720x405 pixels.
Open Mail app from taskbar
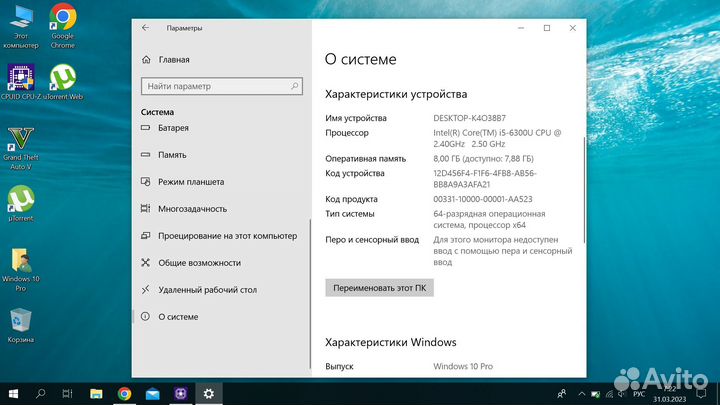152,394
